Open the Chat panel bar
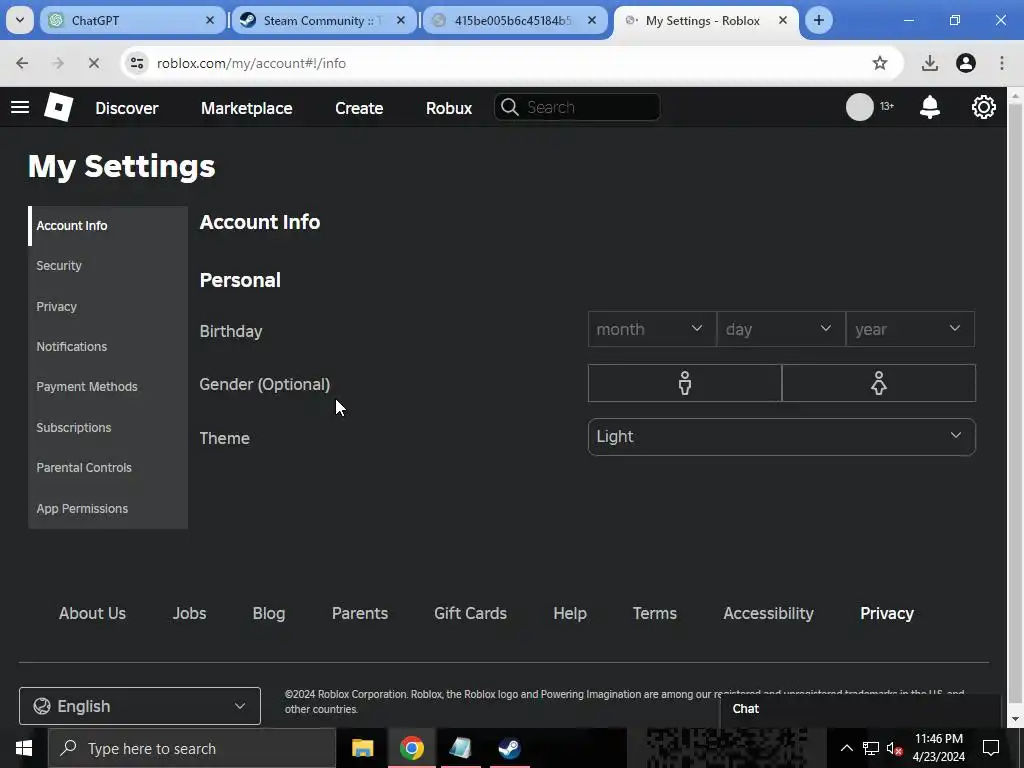 pyautogui.click(x=861, y=709)
